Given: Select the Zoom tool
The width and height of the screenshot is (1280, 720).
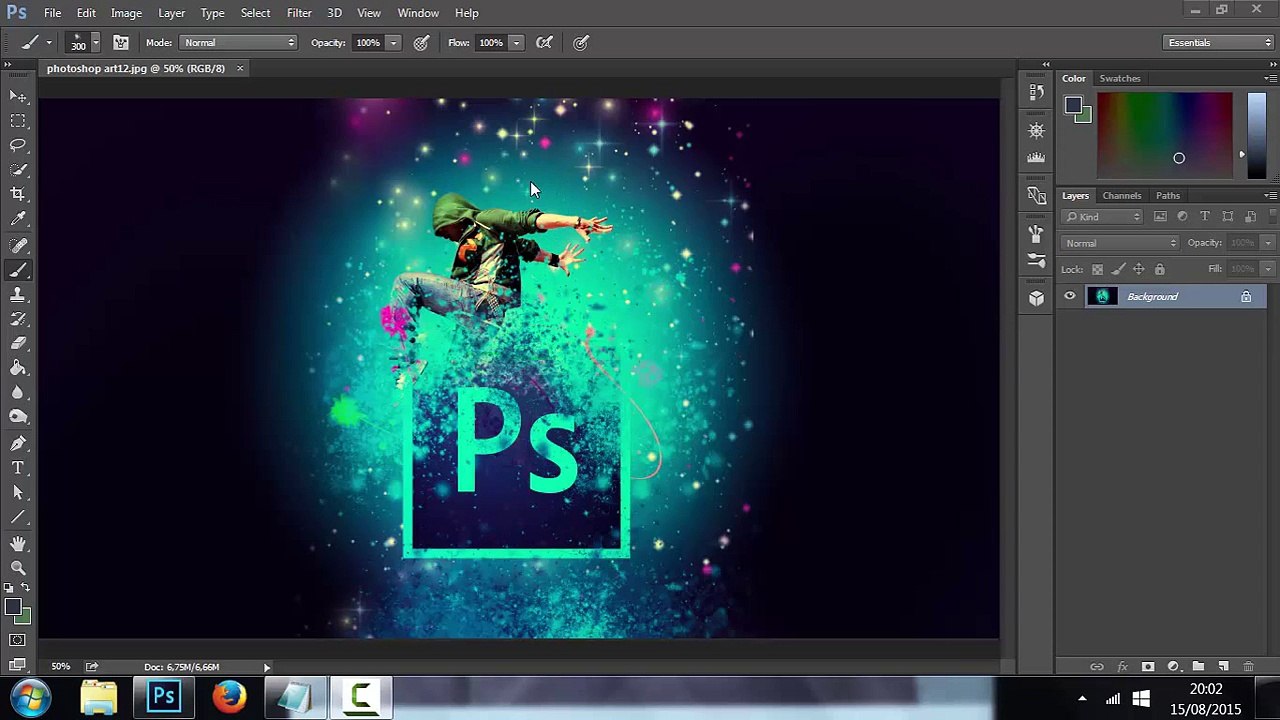Looking at the screenshot, I should [x=18, y=568].
